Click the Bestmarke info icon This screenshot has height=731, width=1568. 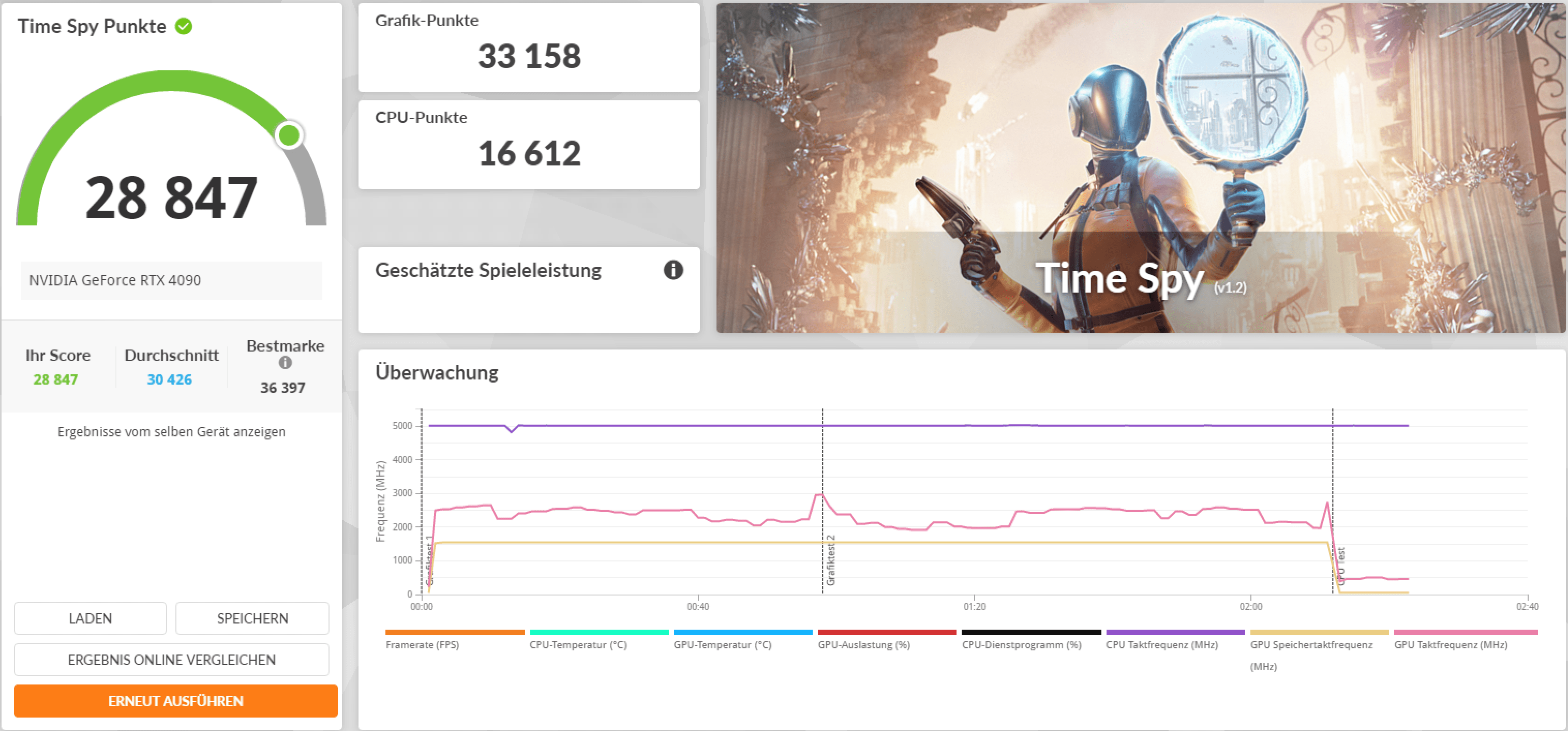tap(285, 362)
